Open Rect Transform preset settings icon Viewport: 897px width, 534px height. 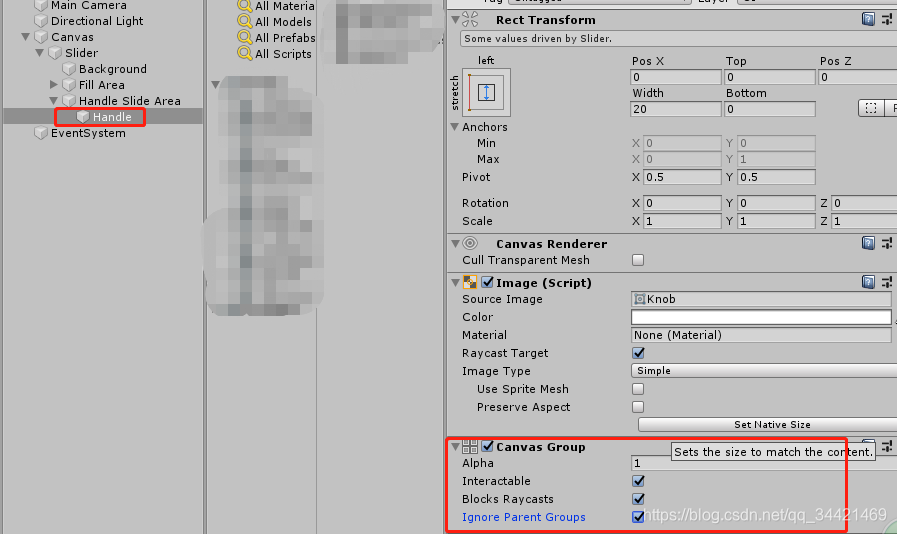click(887, 19)
